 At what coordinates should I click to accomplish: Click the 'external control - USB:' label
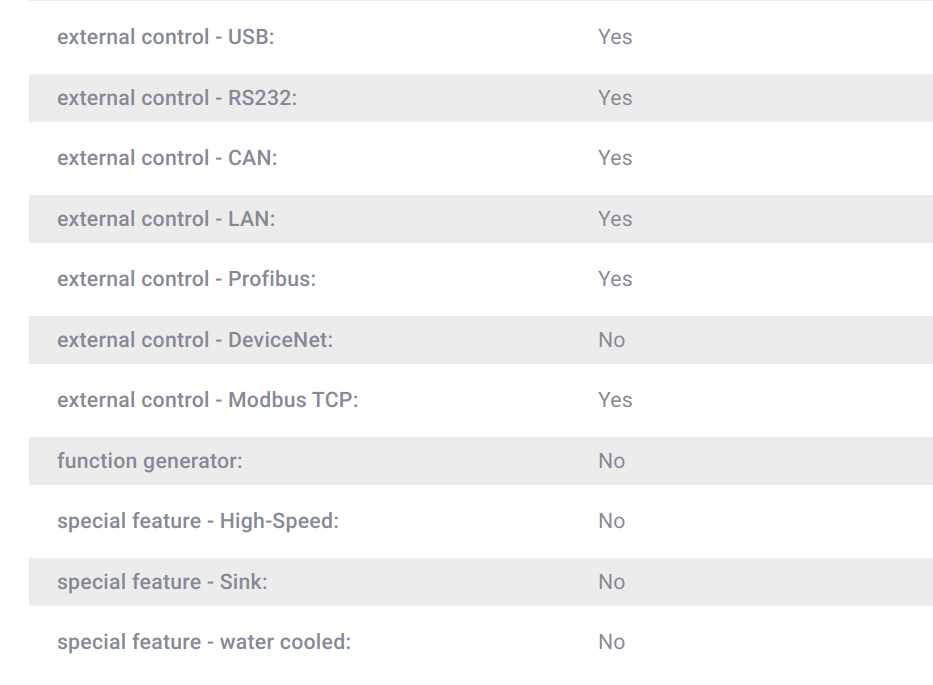(x=165, y=37)
